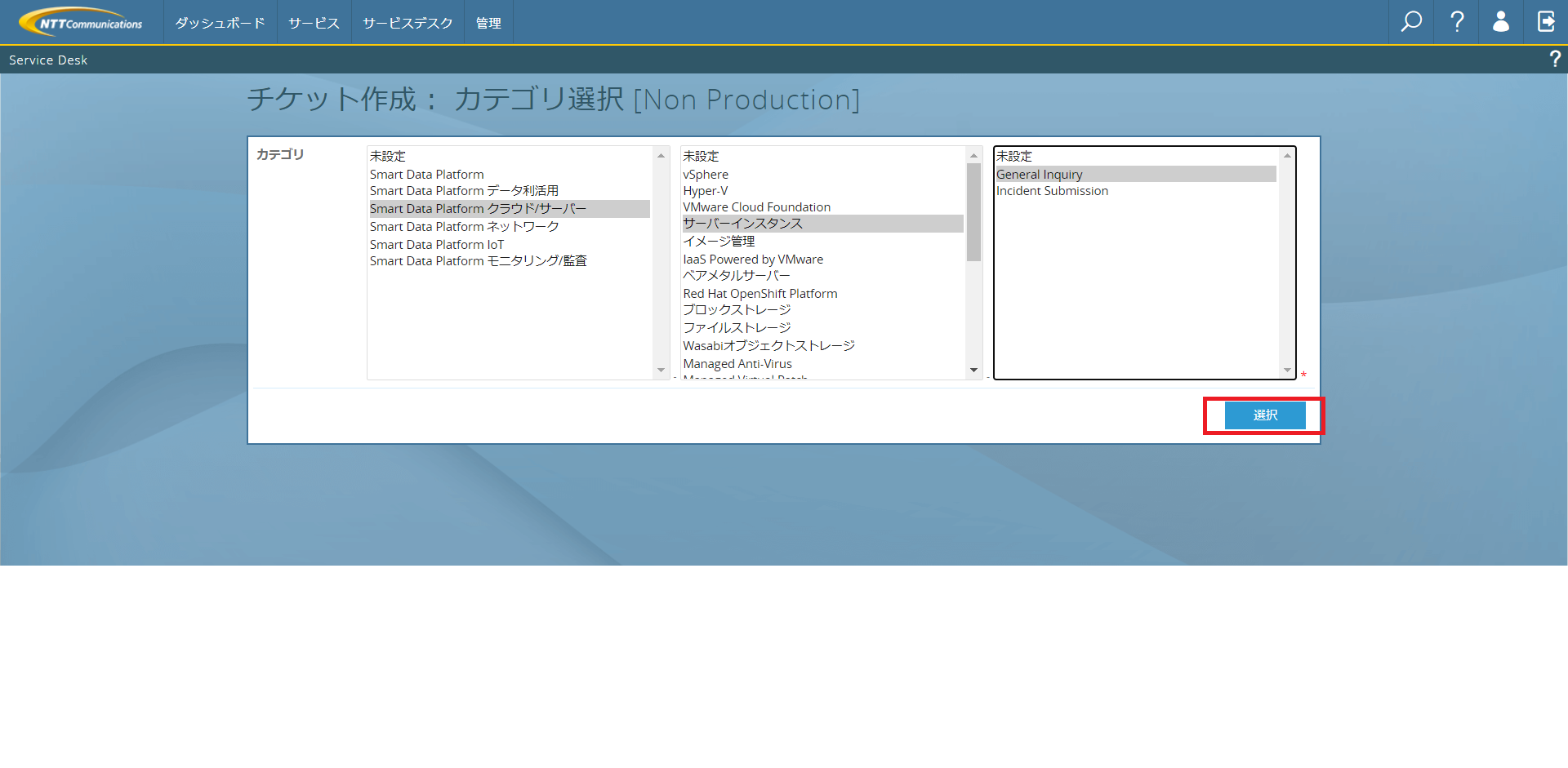Screen dimensions: 1568x768
Task: Select サーバーインスタンス option
Action: pos(823,224)
